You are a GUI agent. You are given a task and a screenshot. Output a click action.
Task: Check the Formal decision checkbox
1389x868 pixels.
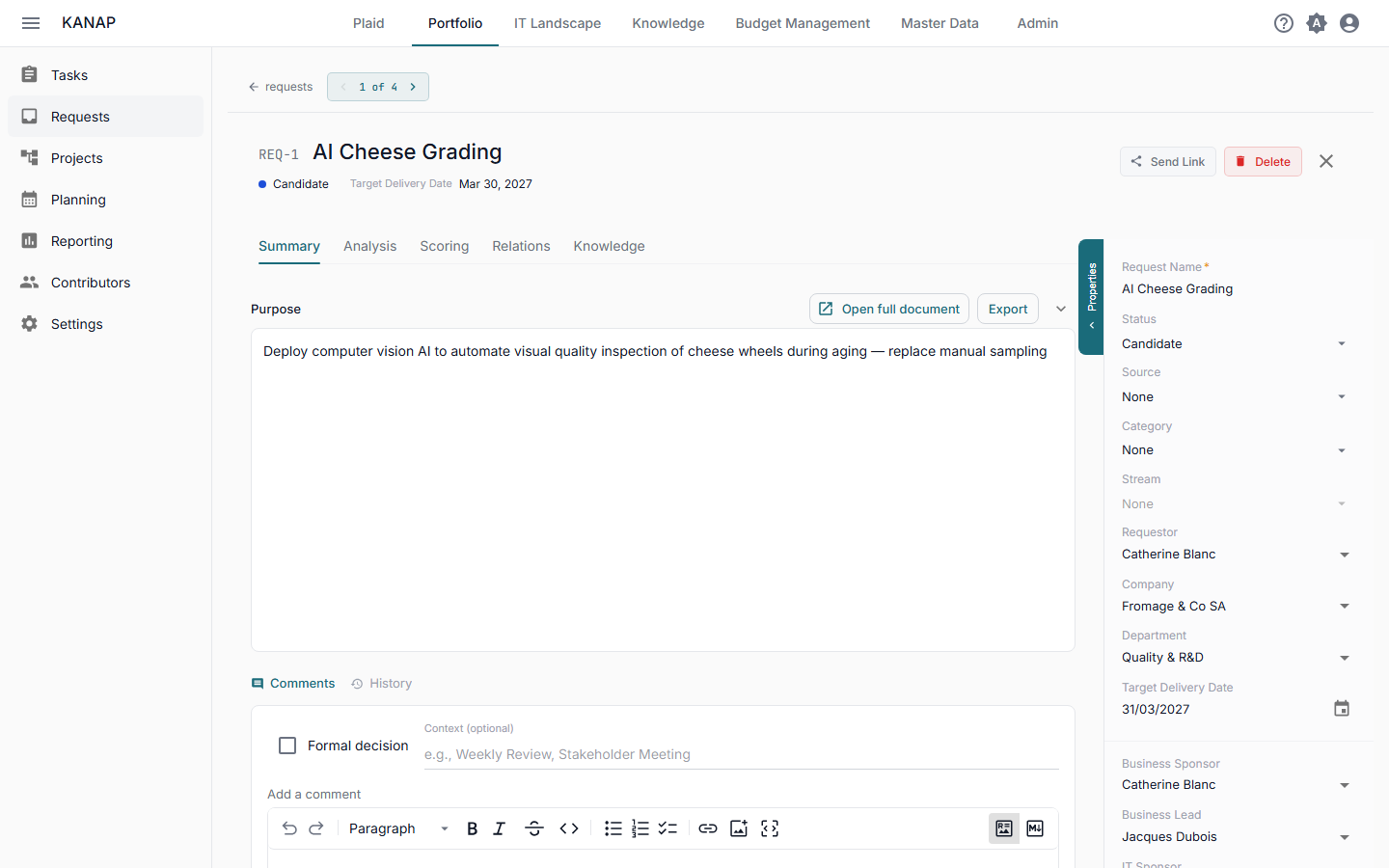click(x=287, y=746)
